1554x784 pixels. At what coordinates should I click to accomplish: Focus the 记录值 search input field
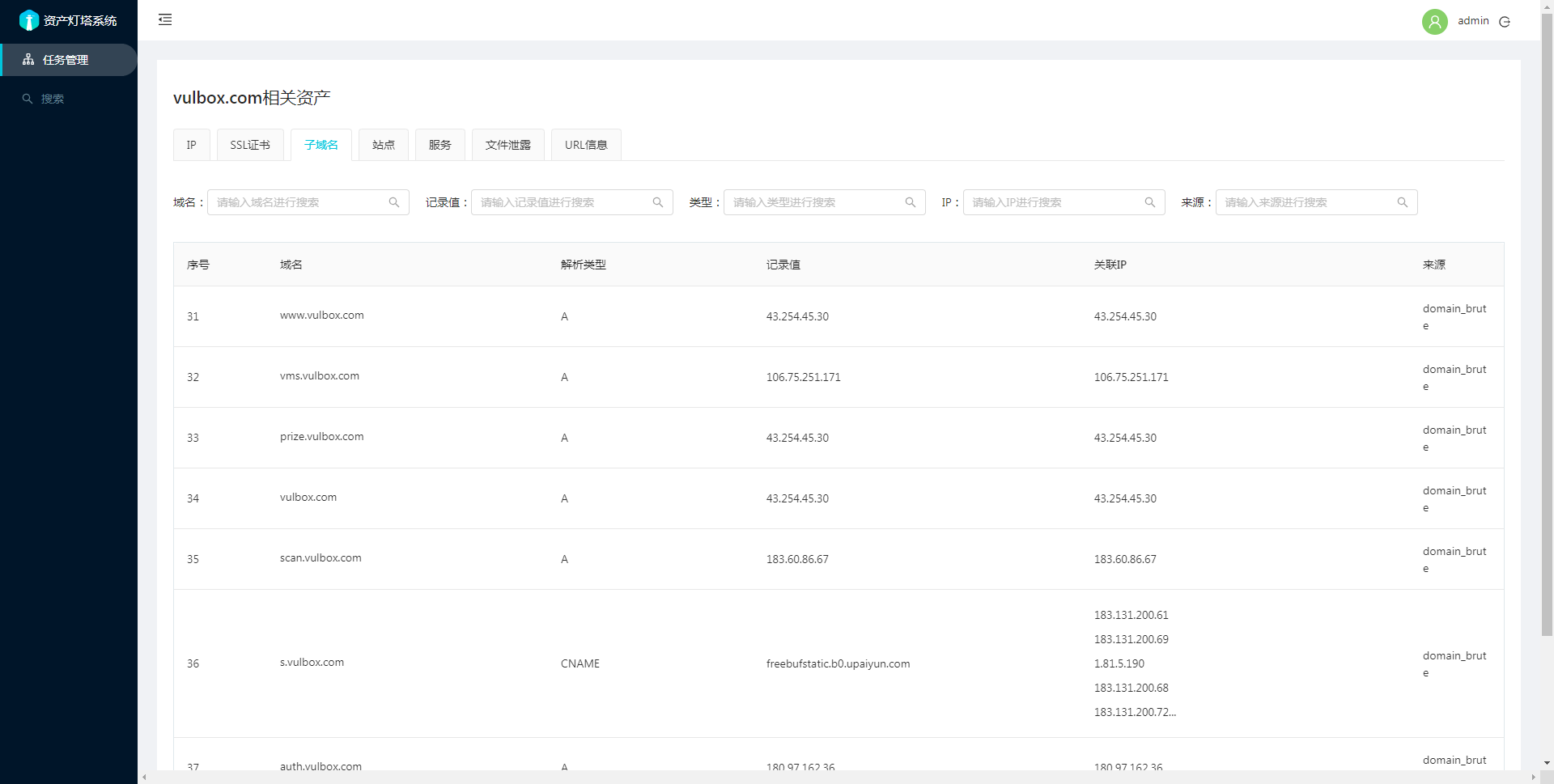572,202
